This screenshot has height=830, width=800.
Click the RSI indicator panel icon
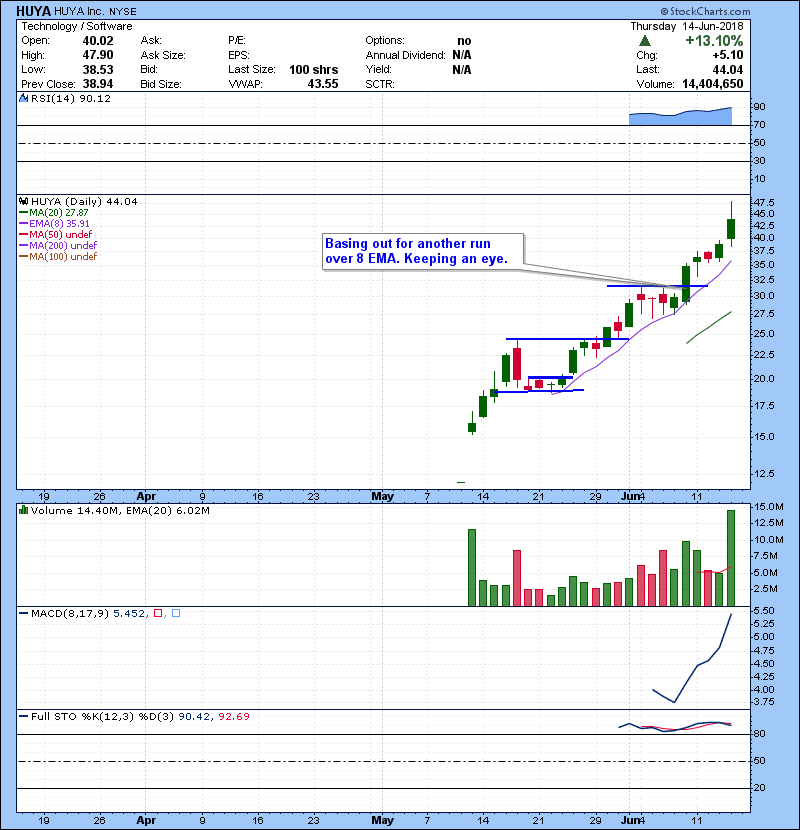(x=23, y=98)
